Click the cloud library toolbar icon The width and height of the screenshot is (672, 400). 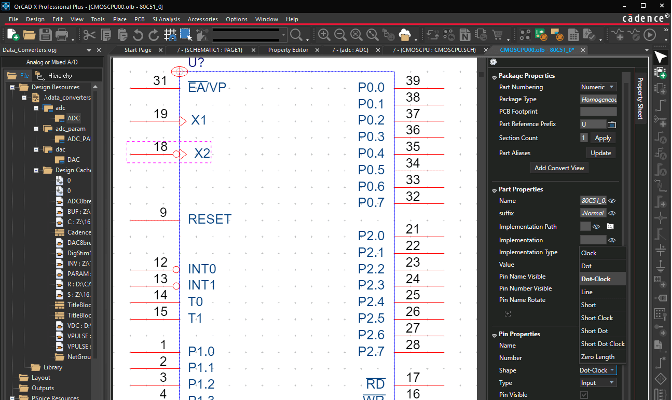405,35
